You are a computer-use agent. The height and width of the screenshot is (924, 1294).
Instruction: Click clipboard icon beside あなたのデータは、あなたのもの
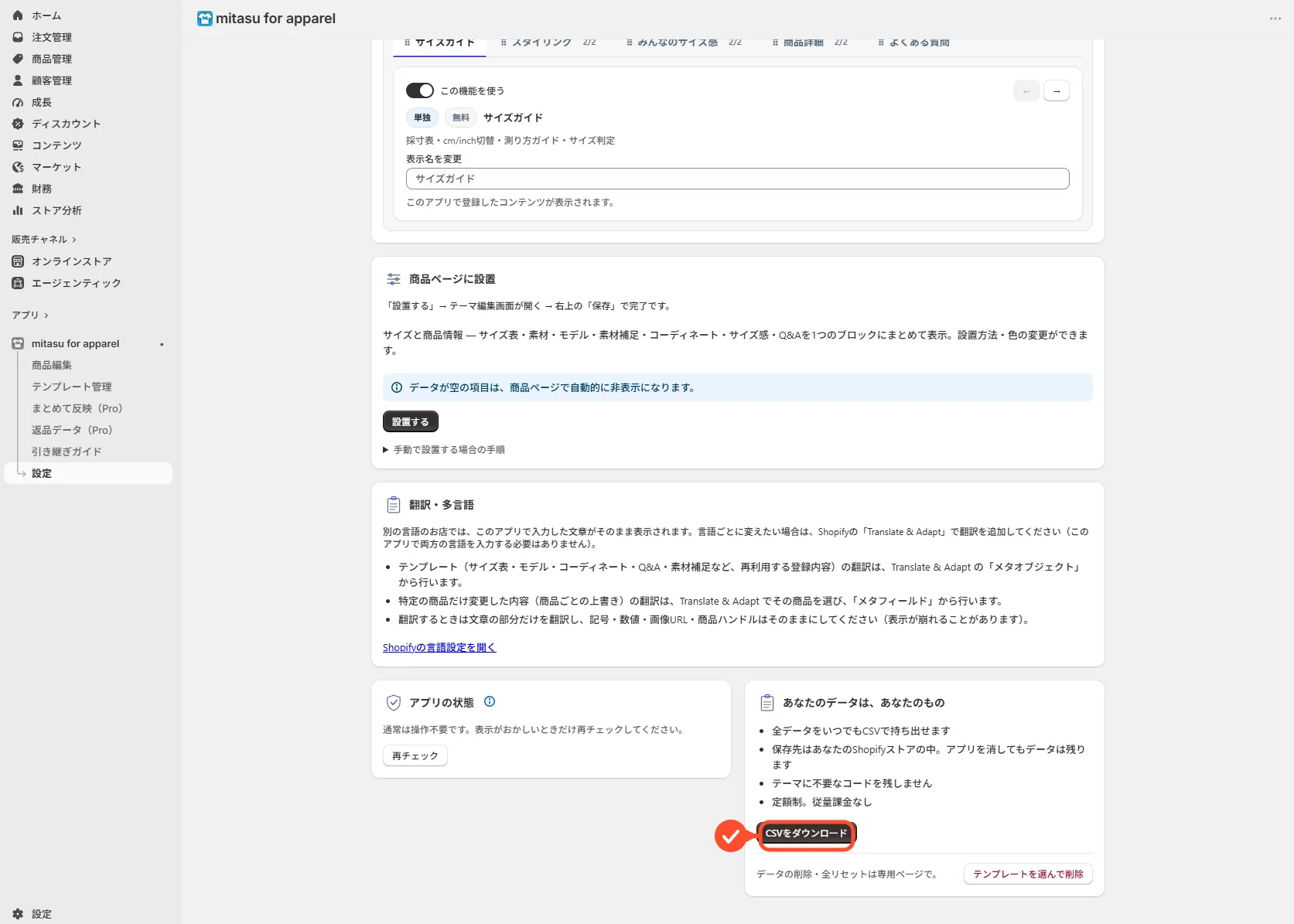point(767,703)
